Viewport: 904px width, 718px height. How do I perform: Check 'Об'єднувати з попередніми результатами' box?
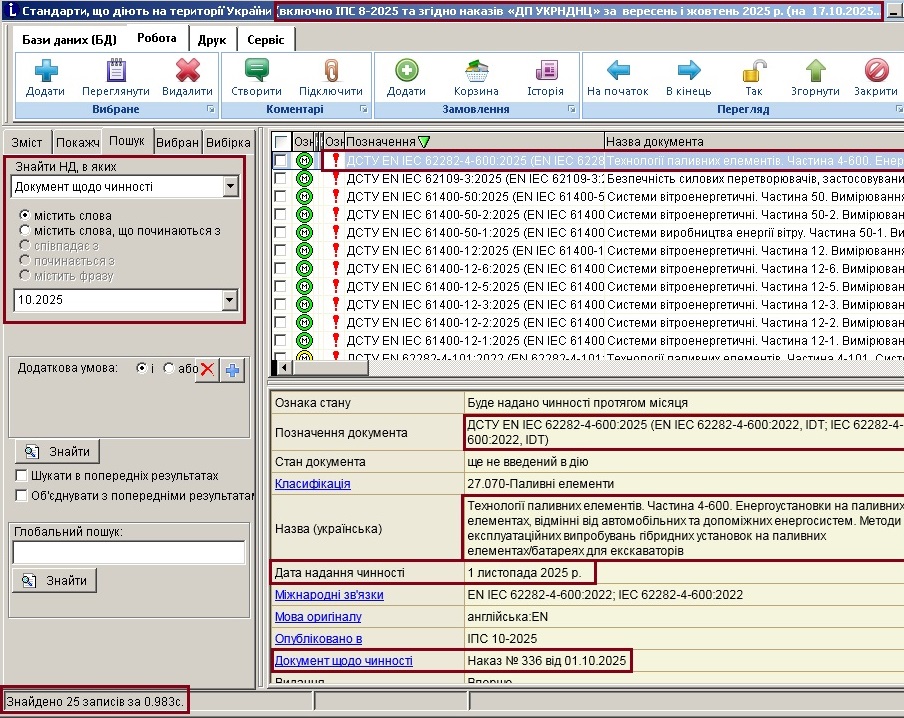point(22,495)
